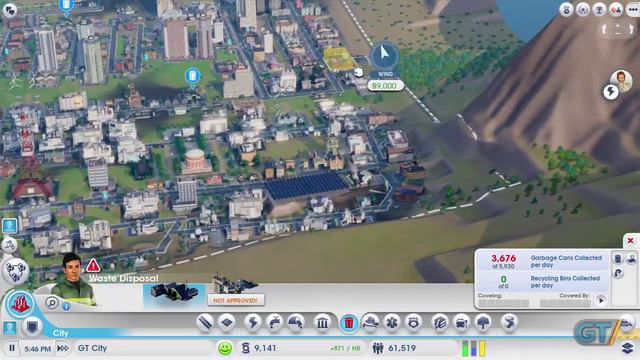Click the GT City name field

(143, 348)
